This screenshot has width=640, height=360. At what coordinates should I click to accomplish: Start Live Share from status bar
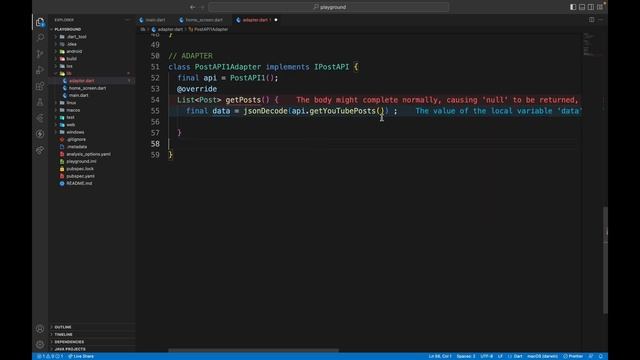(x=81, y=356)
